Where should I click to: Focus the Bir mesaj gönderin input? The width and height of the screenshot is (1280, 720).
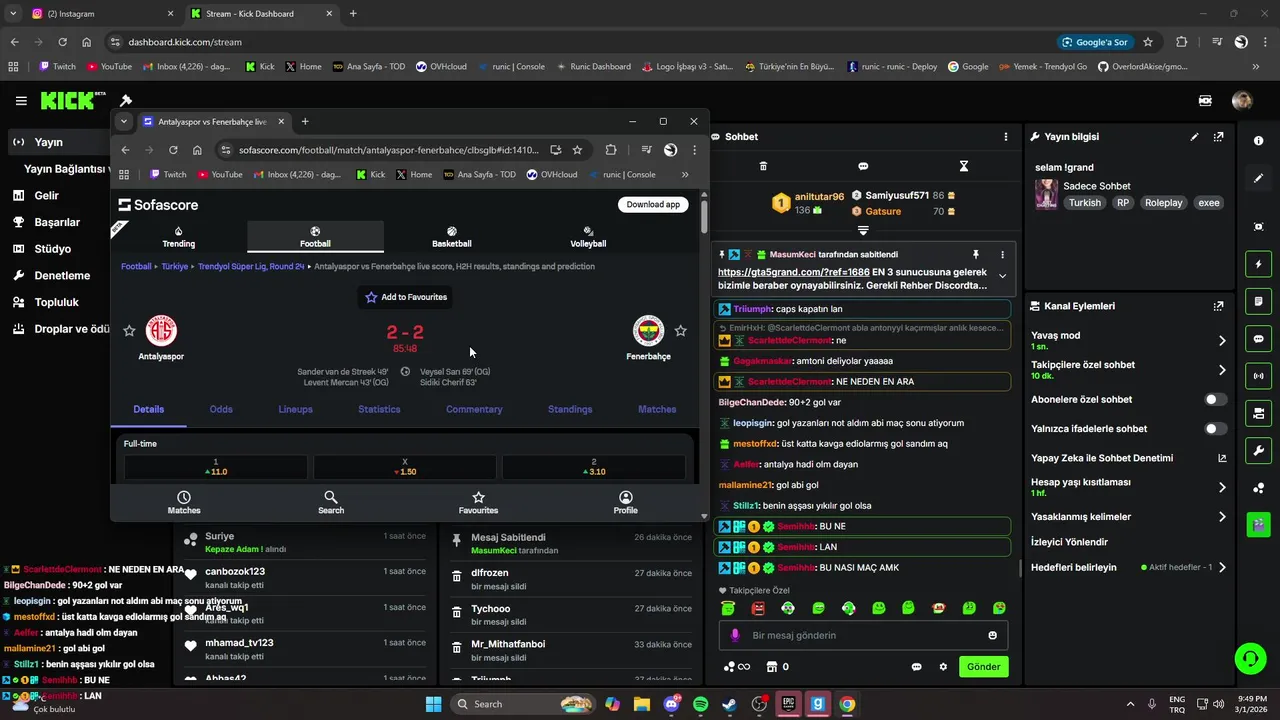(862, 635)
